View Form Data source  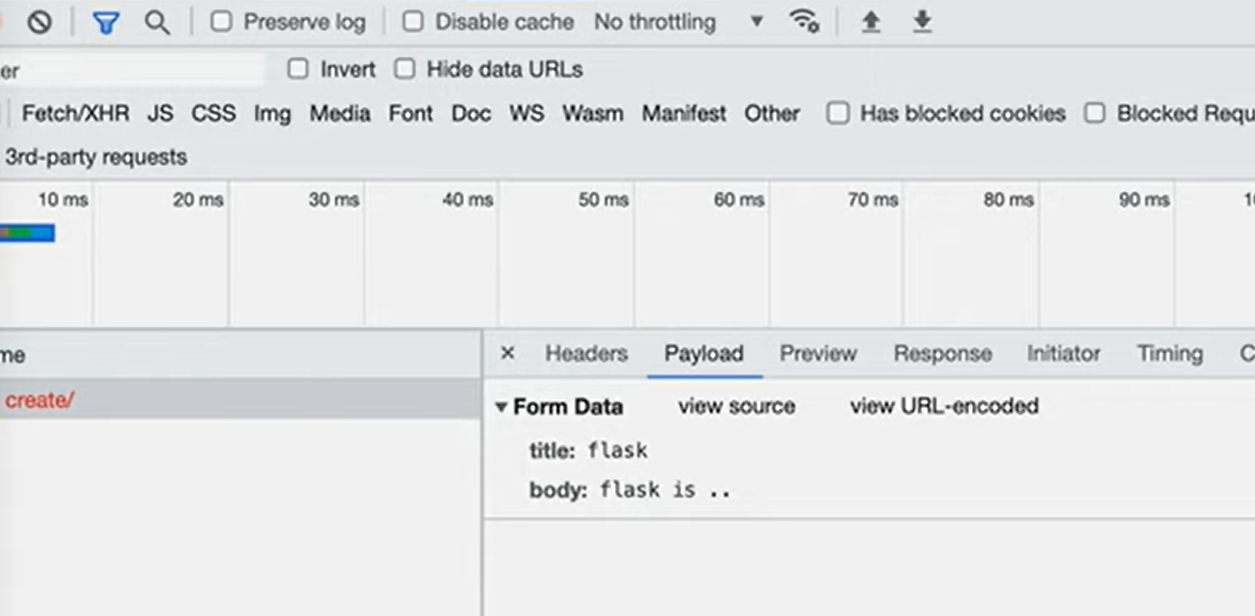pos(737,406)
